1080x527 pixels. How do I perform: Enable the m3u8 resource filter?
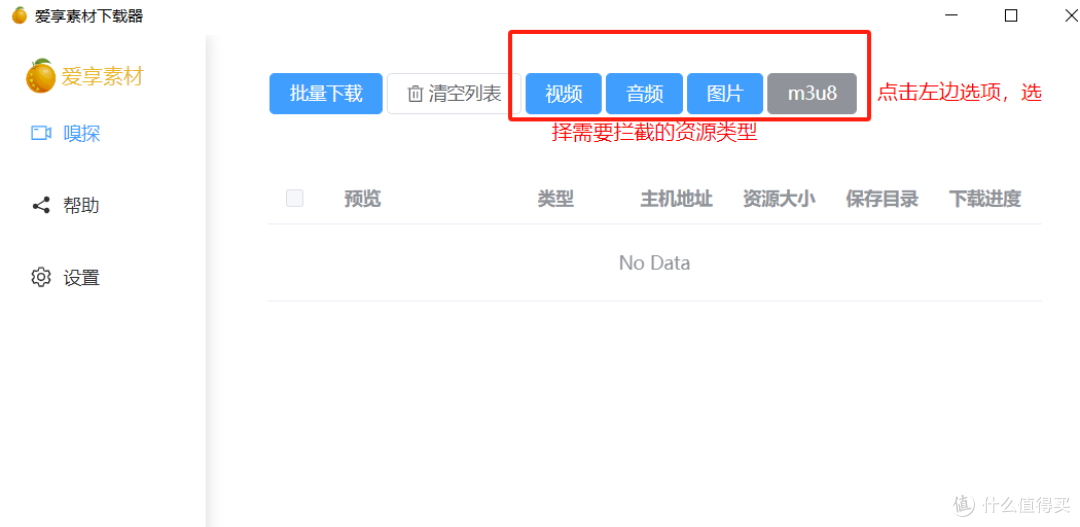pyautogui.click(x=812, y=94)
